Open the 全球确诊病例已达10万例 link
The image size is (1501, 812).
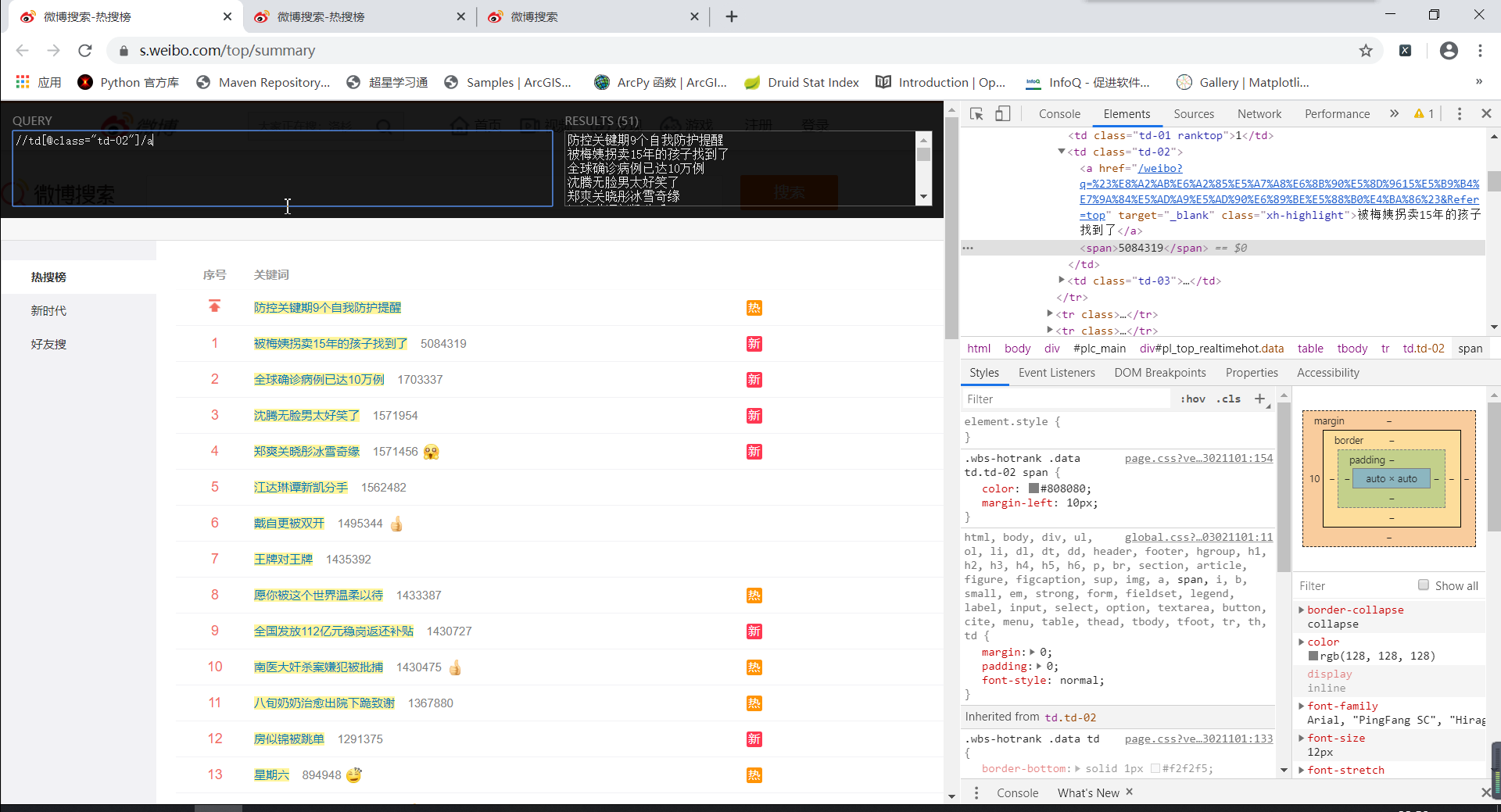tap(319, 380)
